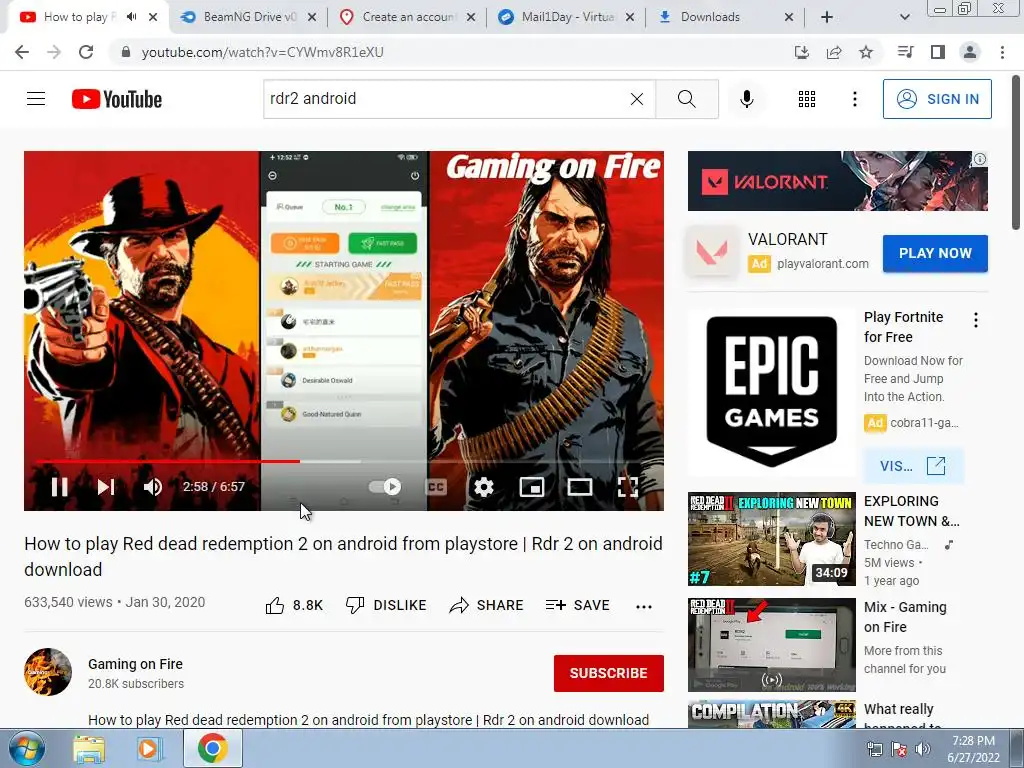This screenshot has width=1024, height=768.
Task: Mute tab via speaker icon
Action: 132,17
